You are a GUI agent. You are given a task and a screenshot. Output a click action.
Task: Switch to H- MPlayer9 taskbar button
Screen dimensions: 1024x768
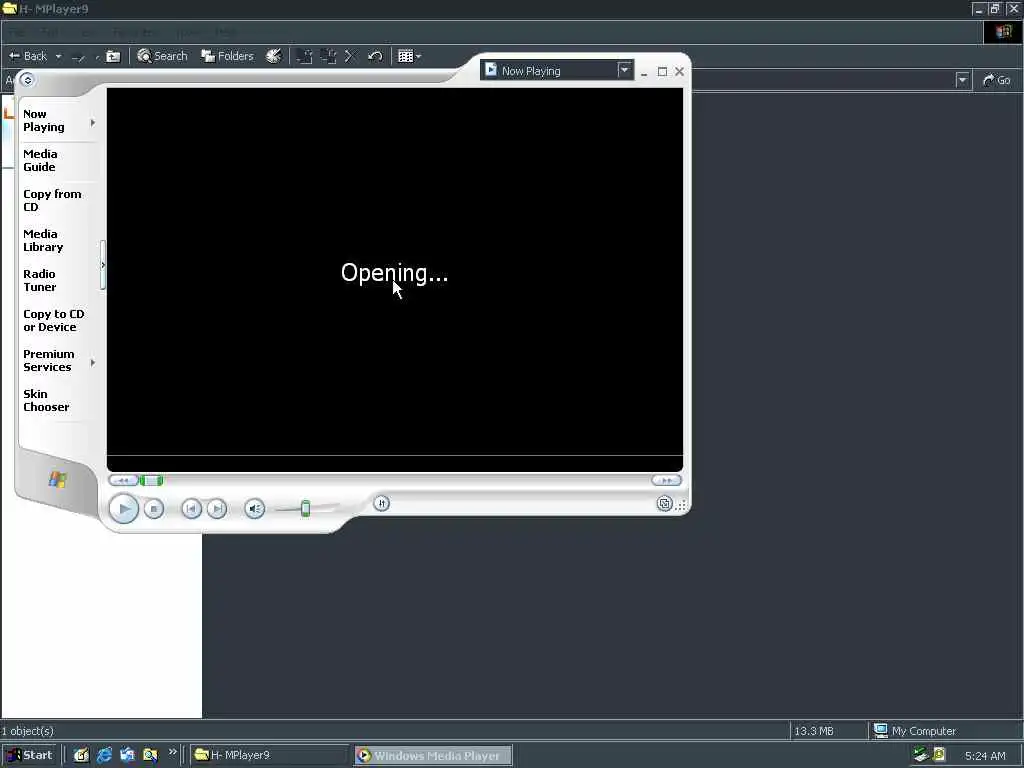pyautogui.click(x=270, y=755)
